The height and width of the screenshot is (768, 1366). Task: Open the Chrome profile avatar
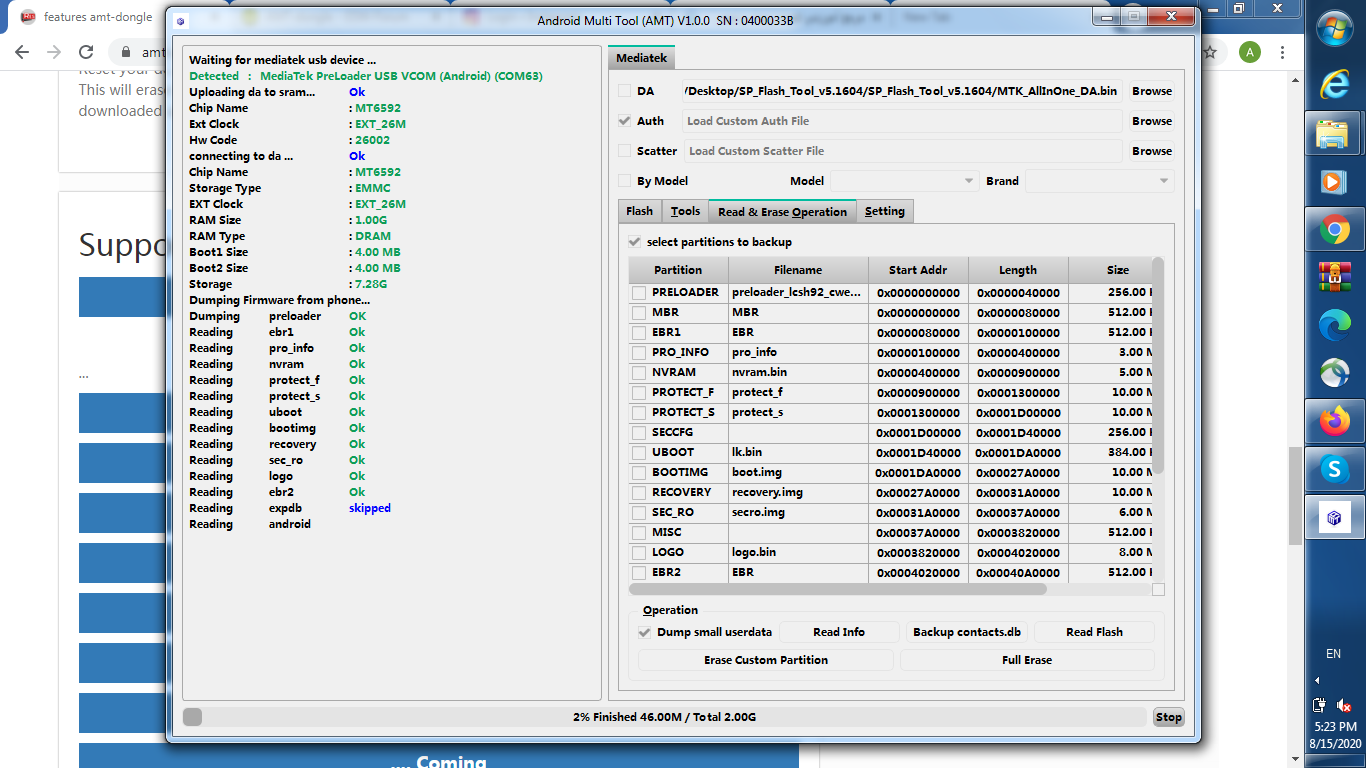coord(1249,52)
